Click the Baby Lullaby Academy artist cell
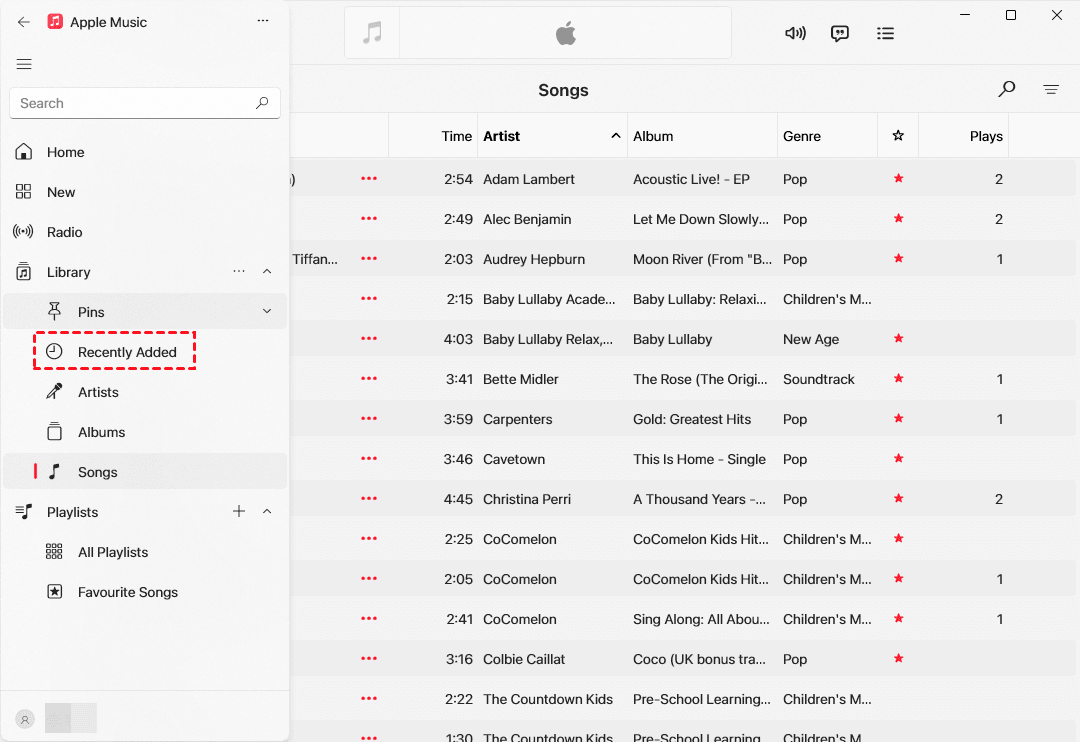This screenshot has width=1080, height=742. tap(549, 299)
